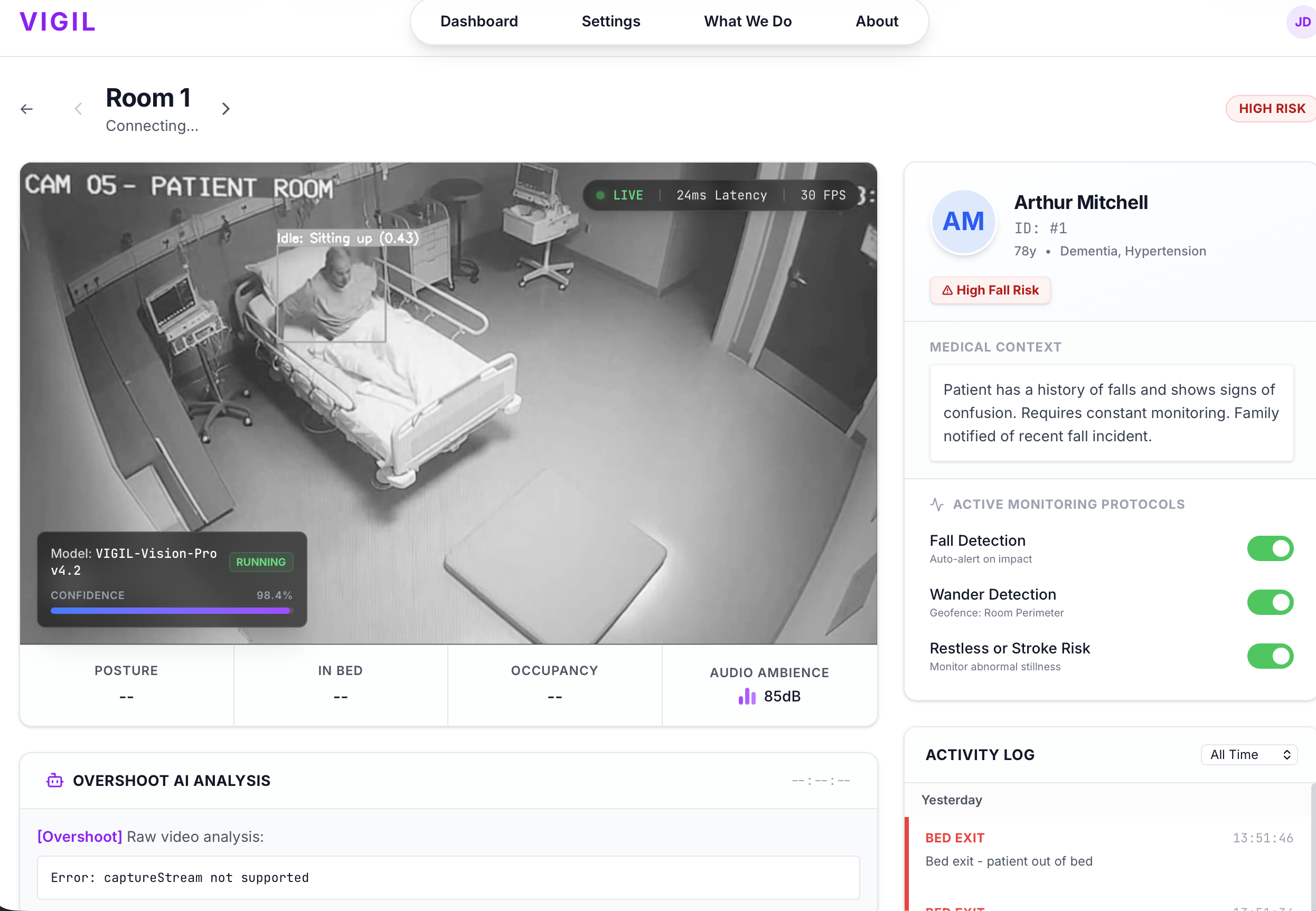This screenshot has height=911, width=1316.
Task: Click the green LIVE indicator dot
Action: 600,195
